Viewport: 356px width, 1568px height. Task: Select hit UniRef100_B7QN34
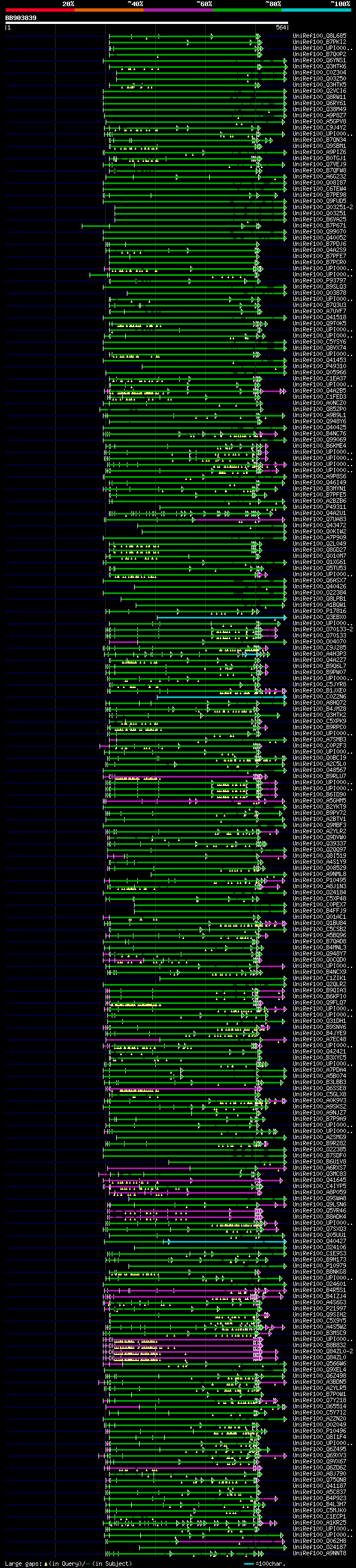click(x=319, y=140)
